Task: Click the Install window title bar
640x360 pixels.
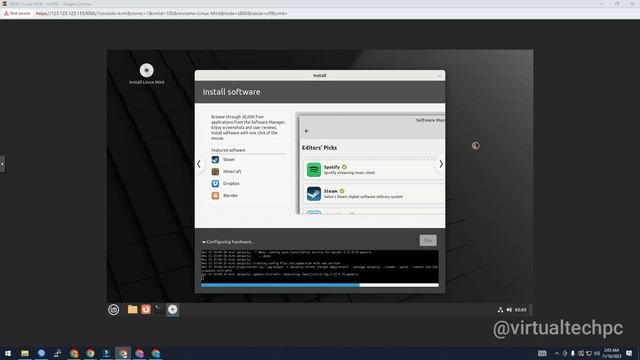Action: tap(320, 76)
